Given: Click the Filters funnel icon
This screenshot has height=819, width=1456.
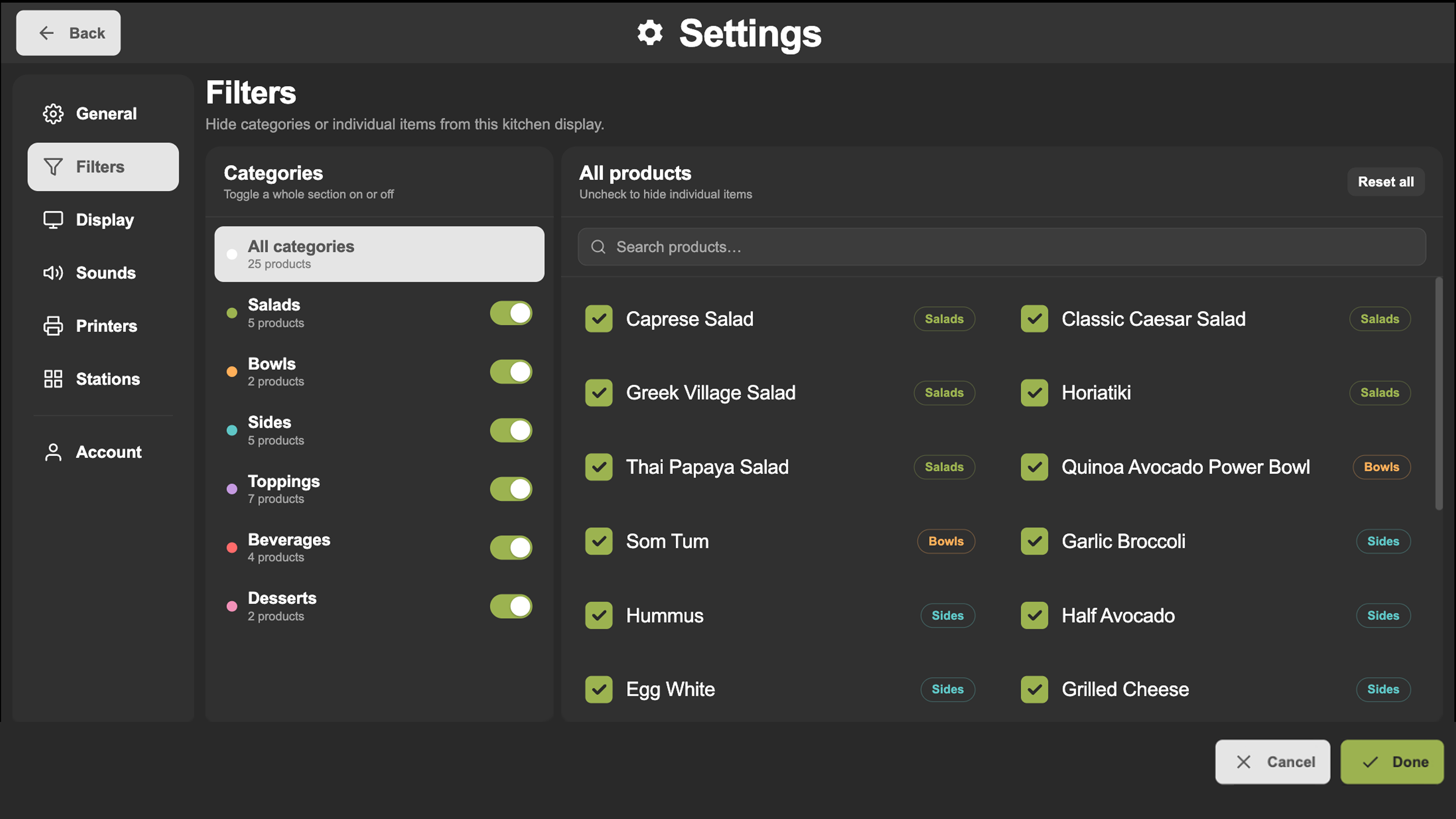Looking at the screenshot, I should point(53,167).
